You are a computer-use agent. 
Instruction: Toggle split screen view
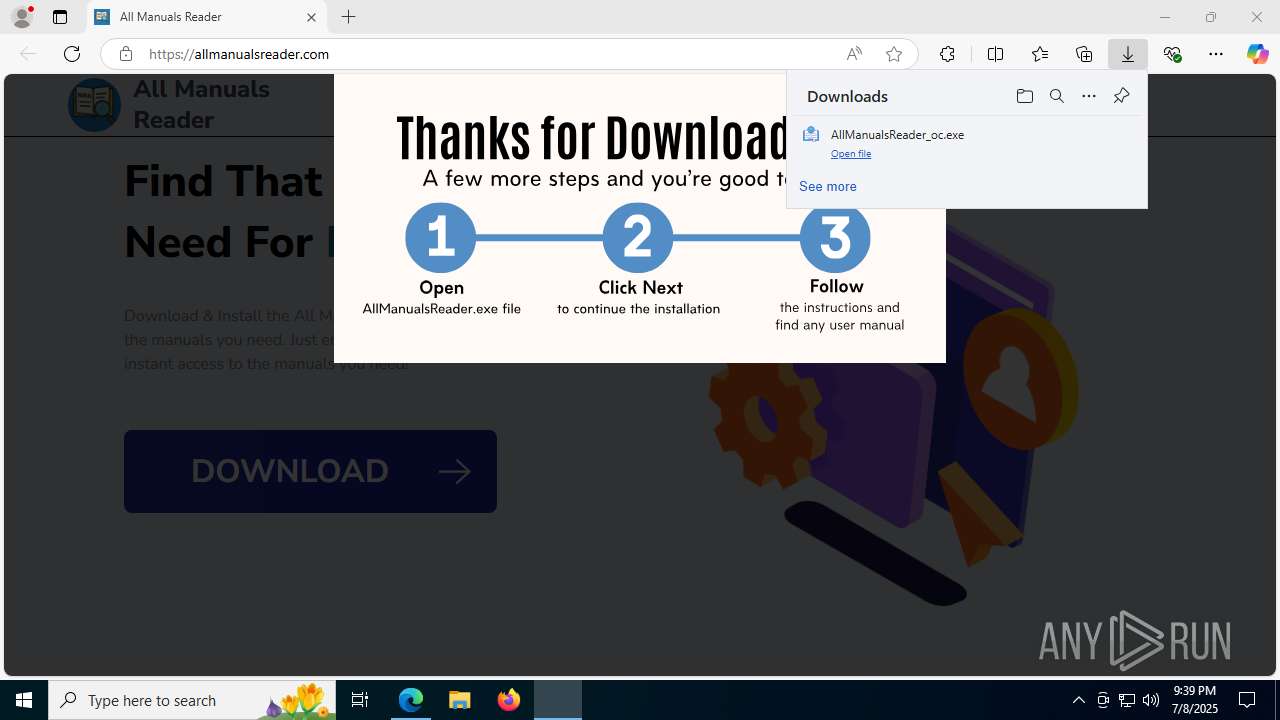click(995, 54)
